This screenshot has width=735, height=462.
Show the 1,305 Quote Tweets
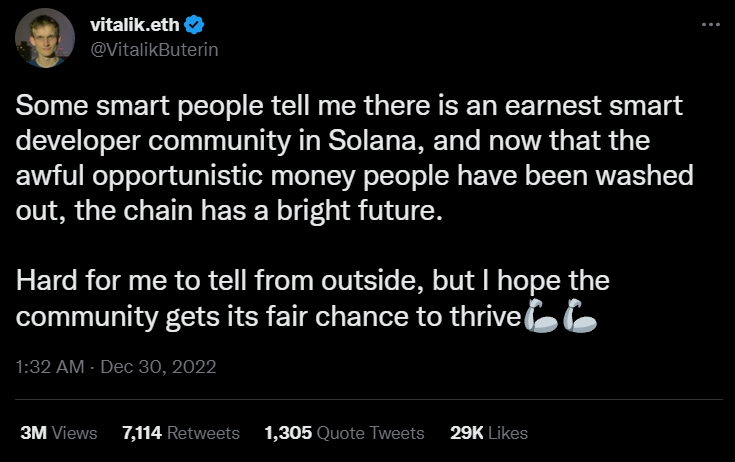(x=344, y=433)
